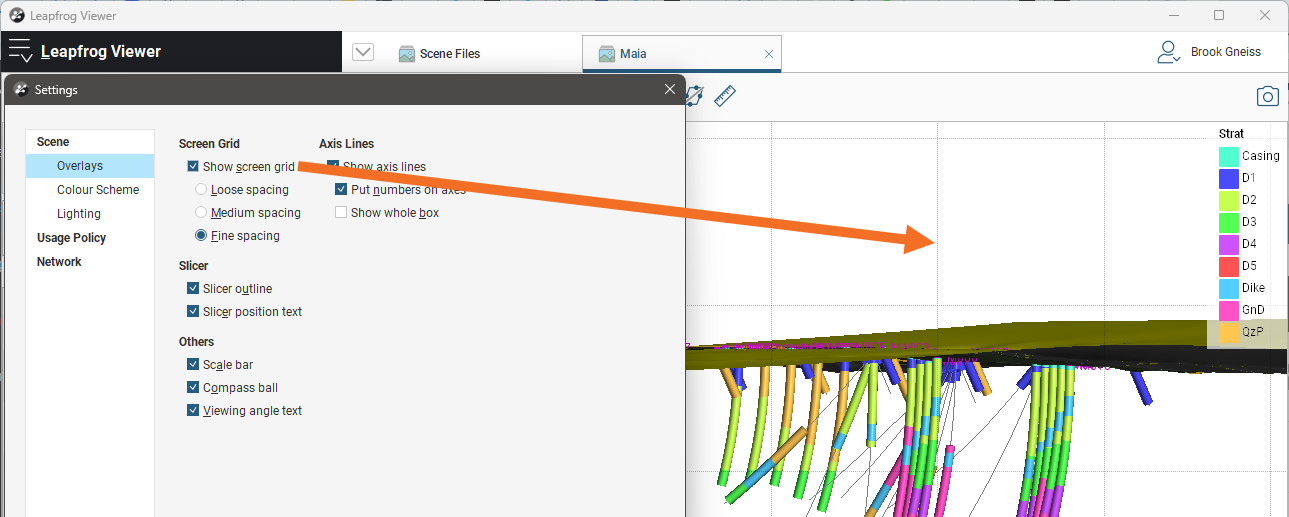The image size is (1289, 517).
Task: Open the Leapfrog Viewer hamburger menu
Action: (21, 52)
